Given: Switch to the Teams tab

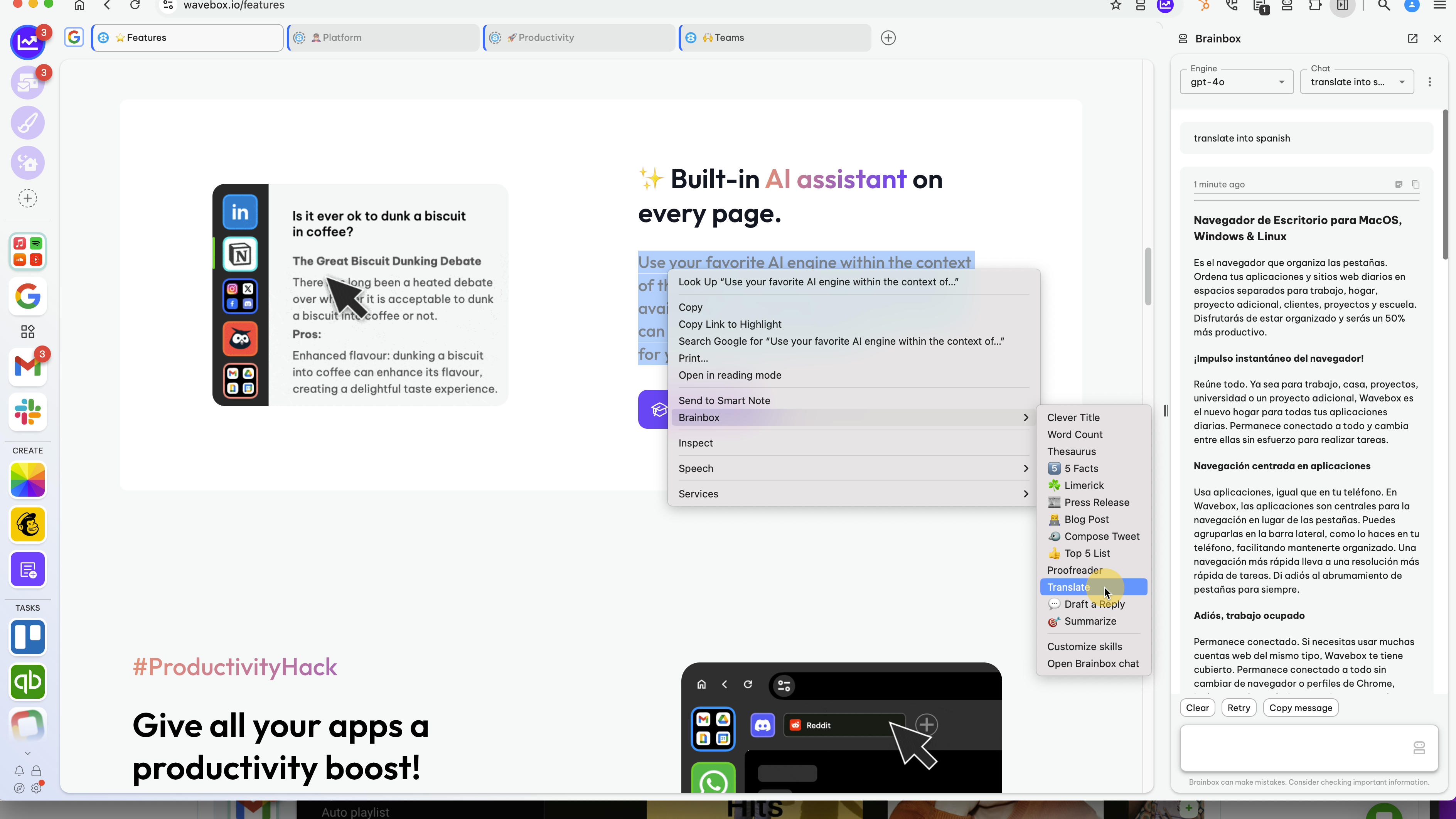Looking at the screenshot, I should pos(775,38).
